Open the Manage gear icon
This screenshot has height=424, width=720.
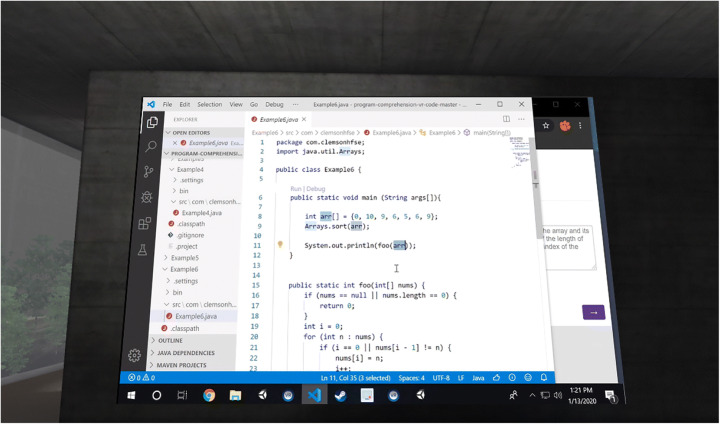pyautogui.click(x=135, y=355)
